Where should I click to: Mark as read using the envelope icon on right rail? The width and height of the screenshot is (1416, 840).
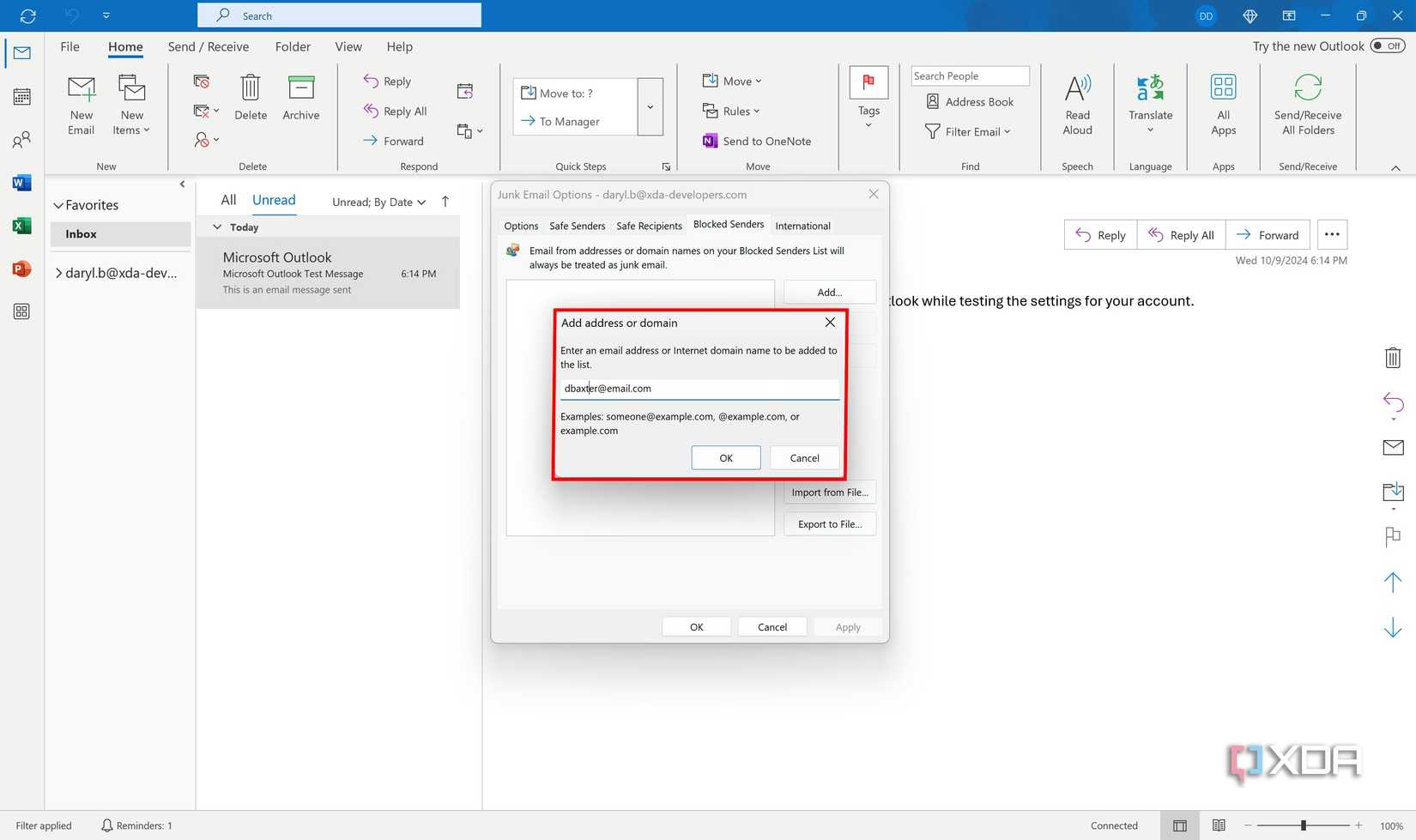tap(1392, 446)
